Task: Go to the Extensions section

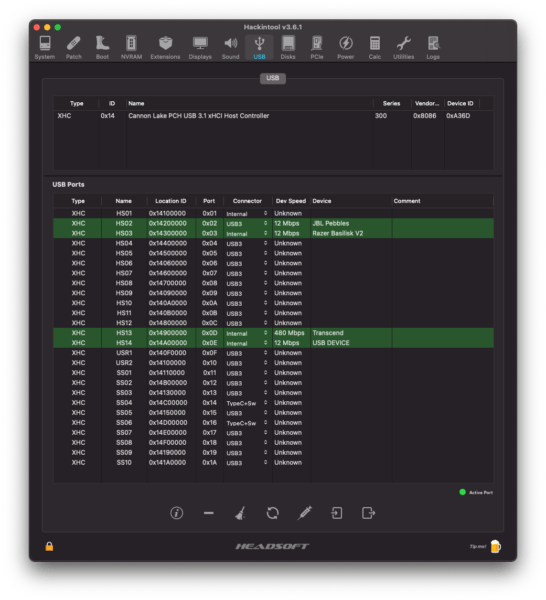Action: click(x=165, y=47)
